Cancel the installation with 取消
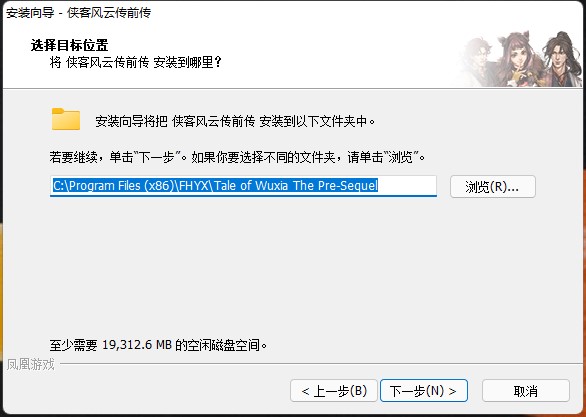586x417 pixels. click(526, 391)
